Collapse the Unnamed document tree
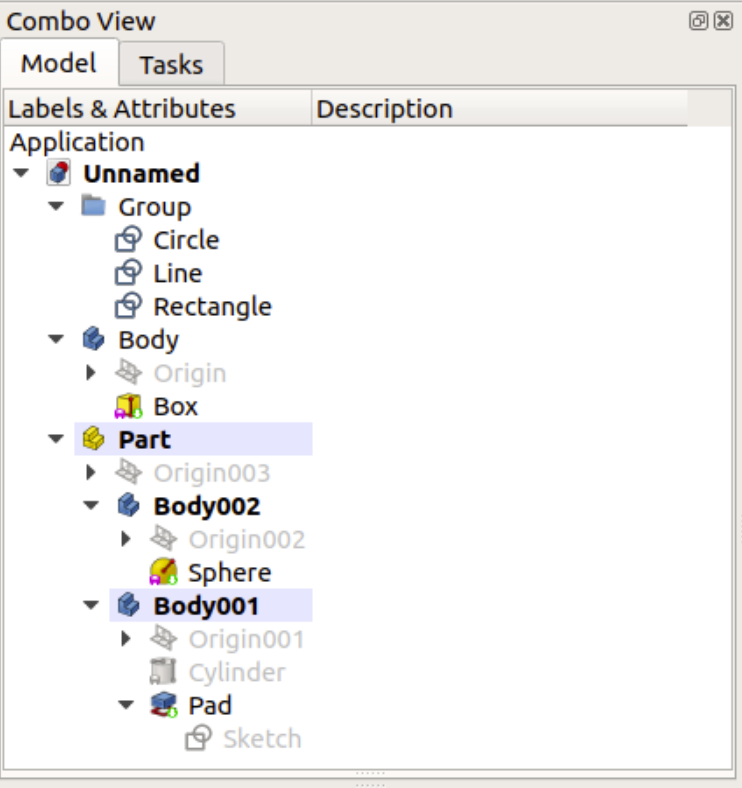The image size is (742, 788). point(21,173)
